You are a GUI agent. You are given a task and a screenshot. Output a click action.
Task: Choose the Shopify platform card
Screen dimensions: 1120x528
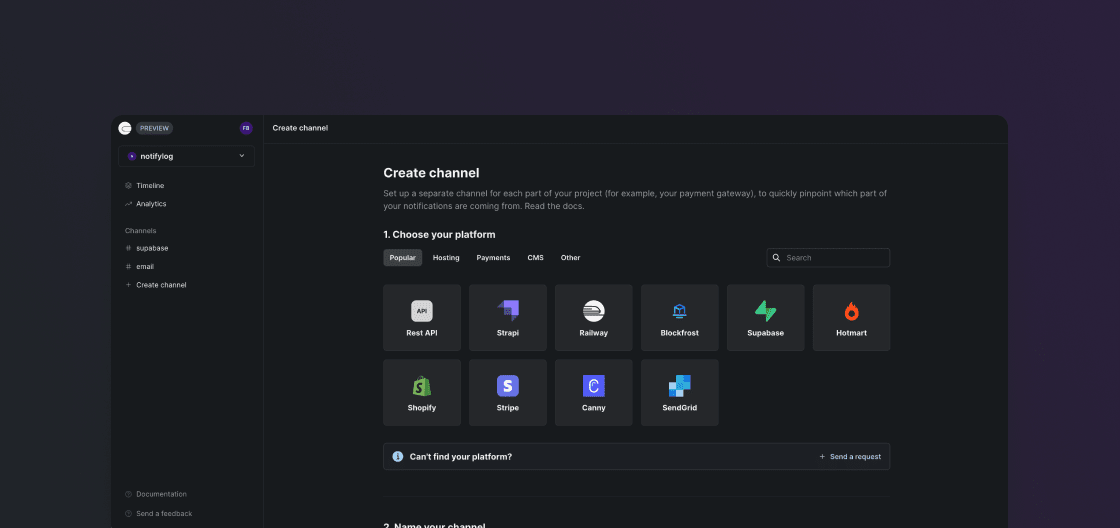(422, 393)
